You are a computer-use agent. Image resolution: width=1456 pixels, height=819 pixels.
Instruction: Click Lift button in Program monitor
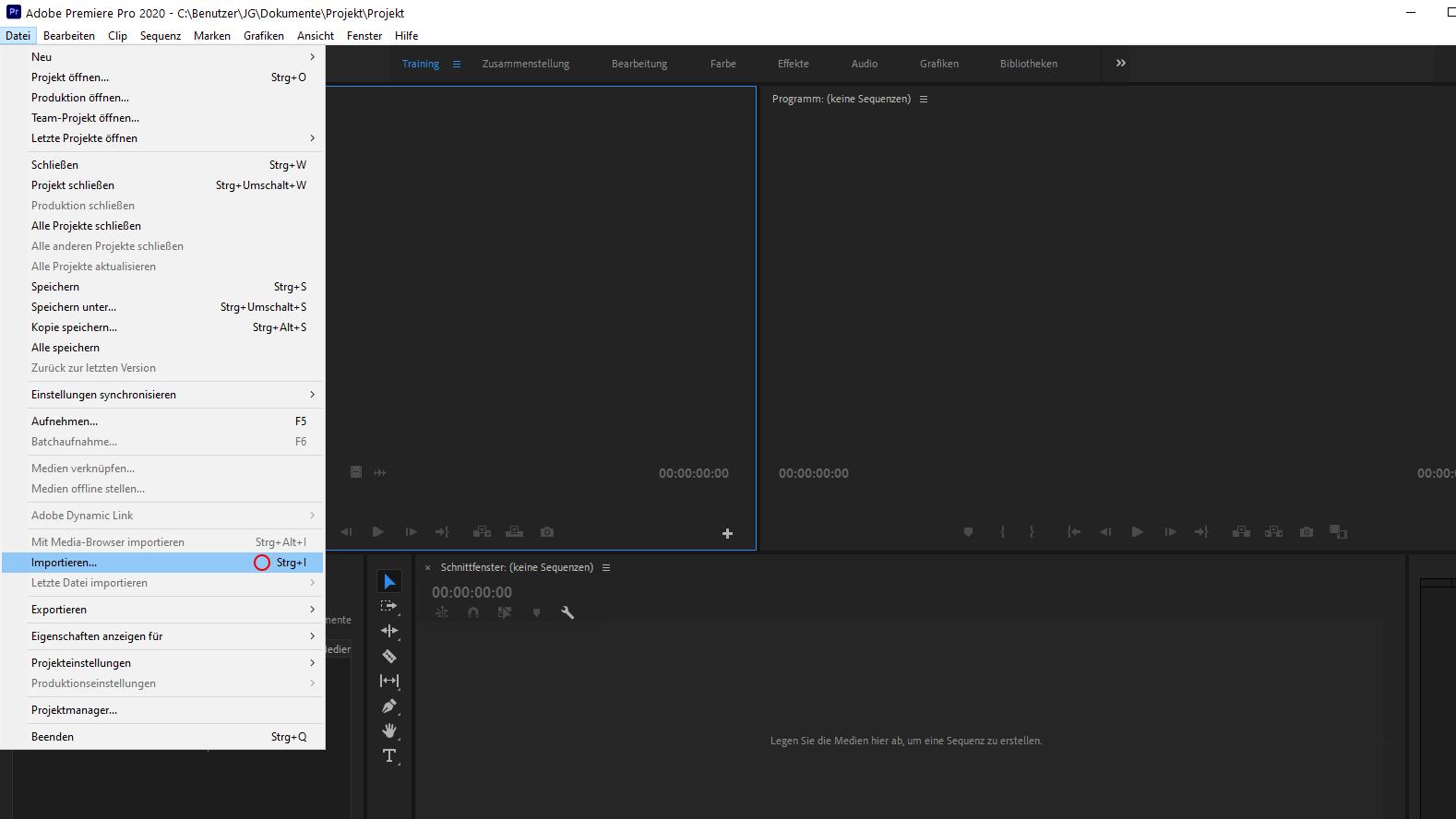click(x=1241, y=532)
